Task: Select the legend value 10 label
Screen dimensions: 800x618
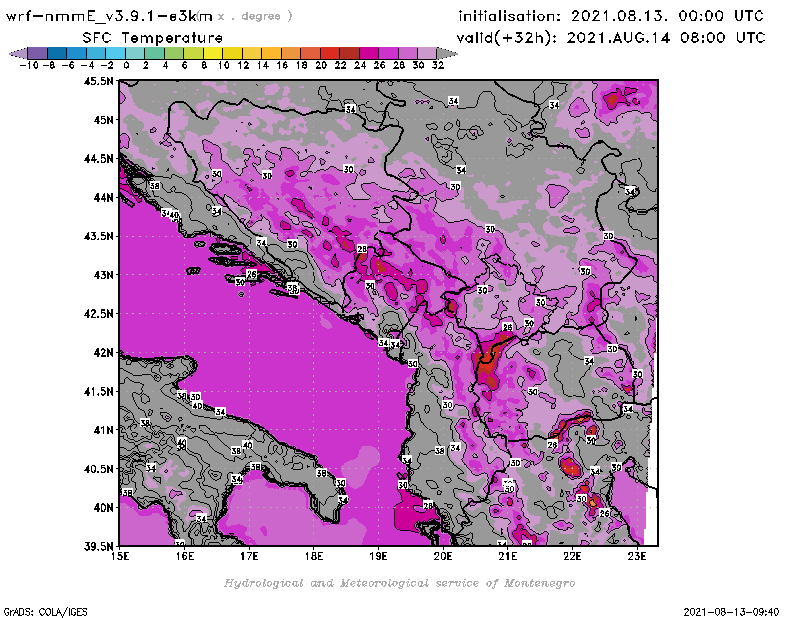Action: tap(223, 65)
